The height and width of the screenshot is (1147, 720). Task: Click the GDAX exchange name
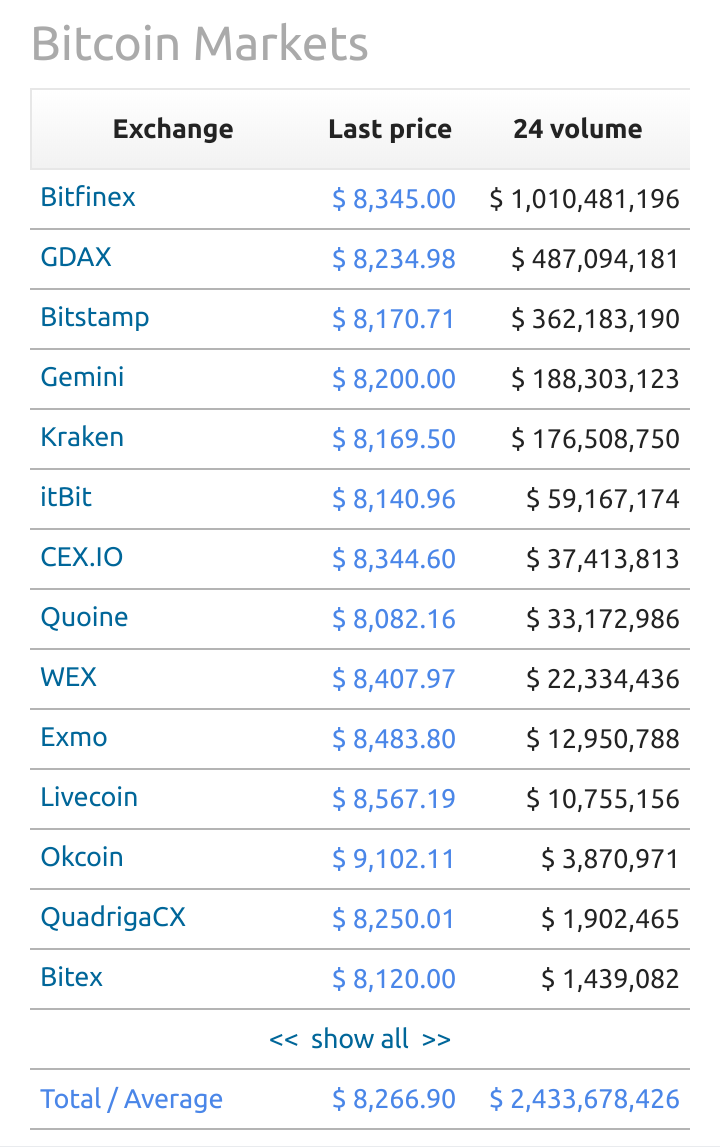pyautogui.click(x=76, y=257)
